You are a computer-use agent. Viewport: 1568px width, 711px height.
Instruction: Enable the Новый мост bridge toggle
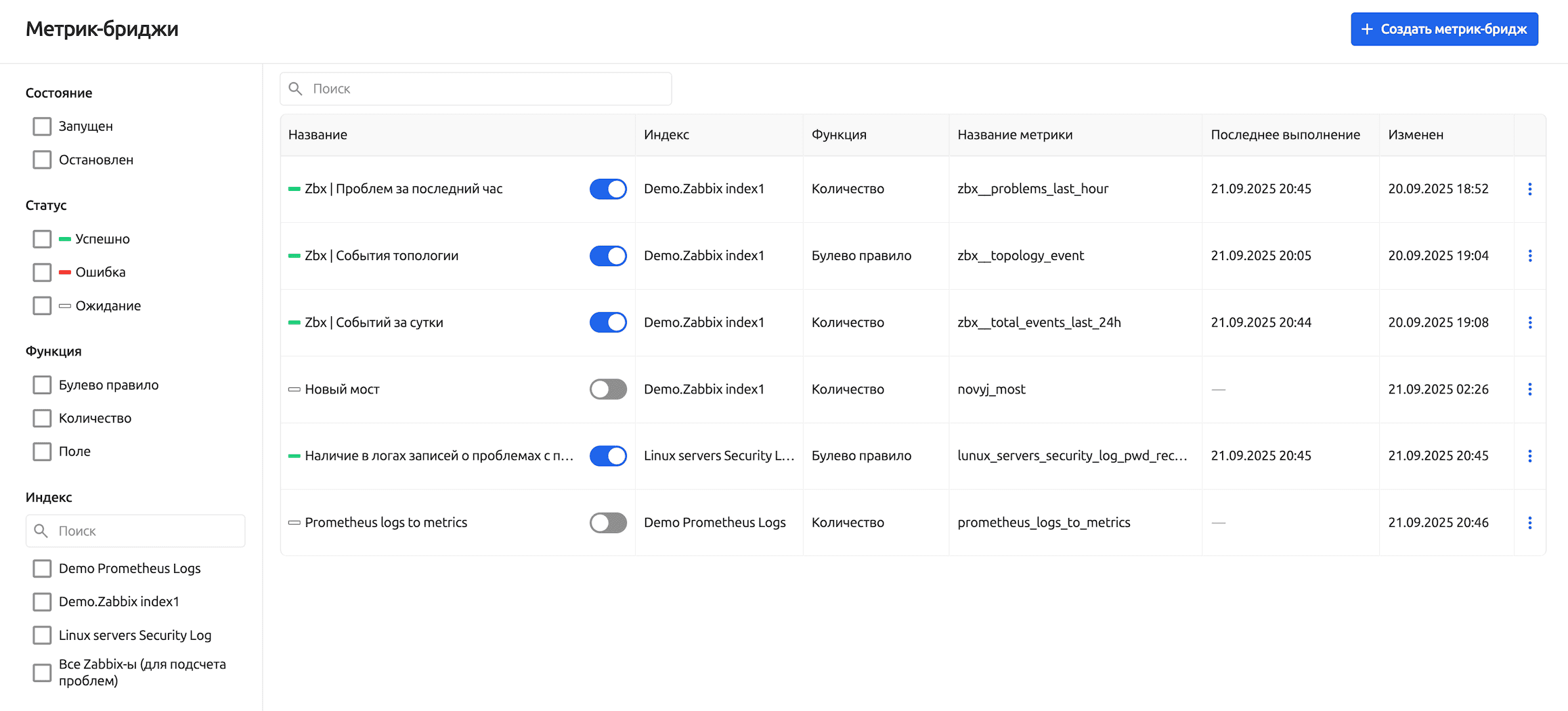tap(607, 389)
